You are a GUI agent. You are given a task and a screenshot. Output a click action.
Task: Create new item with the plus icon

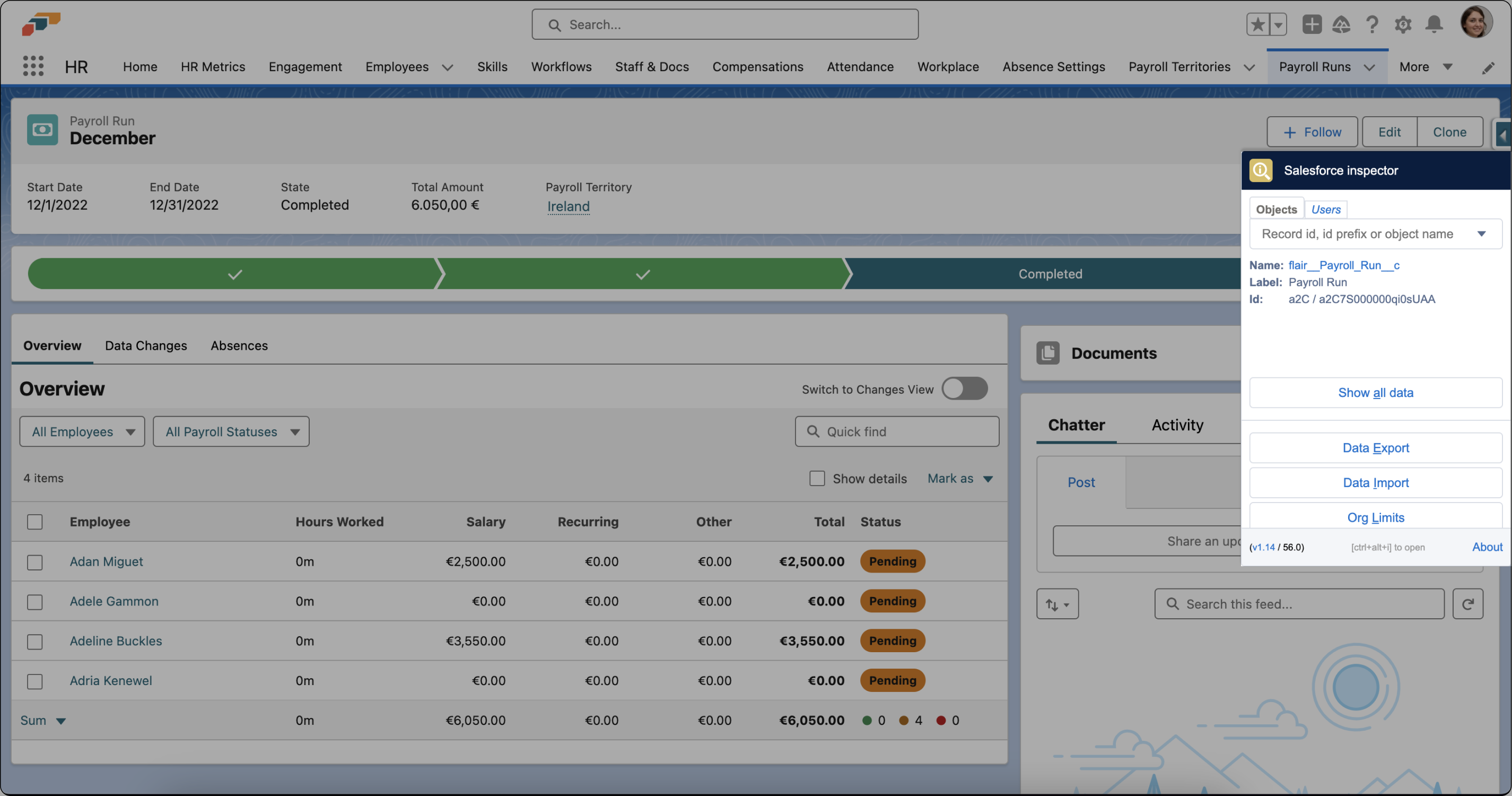(x=1312, y=24)
